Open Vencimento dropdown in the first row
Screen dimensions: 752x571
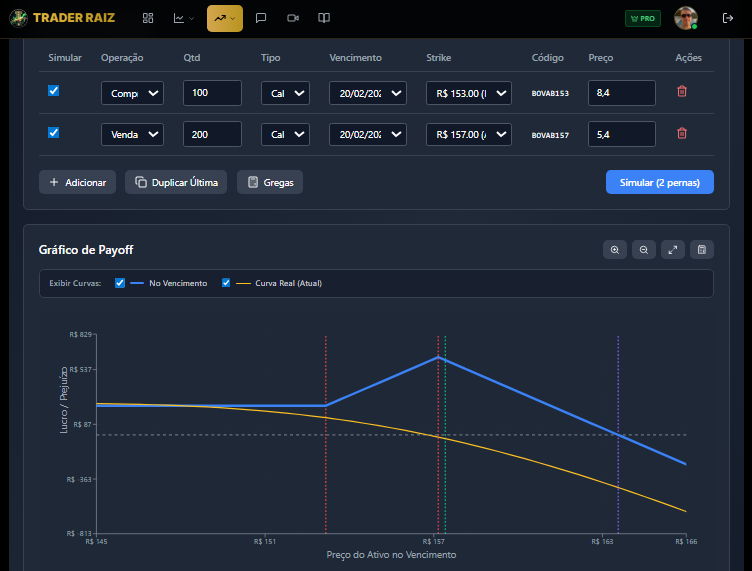click(x=367, y=93)
